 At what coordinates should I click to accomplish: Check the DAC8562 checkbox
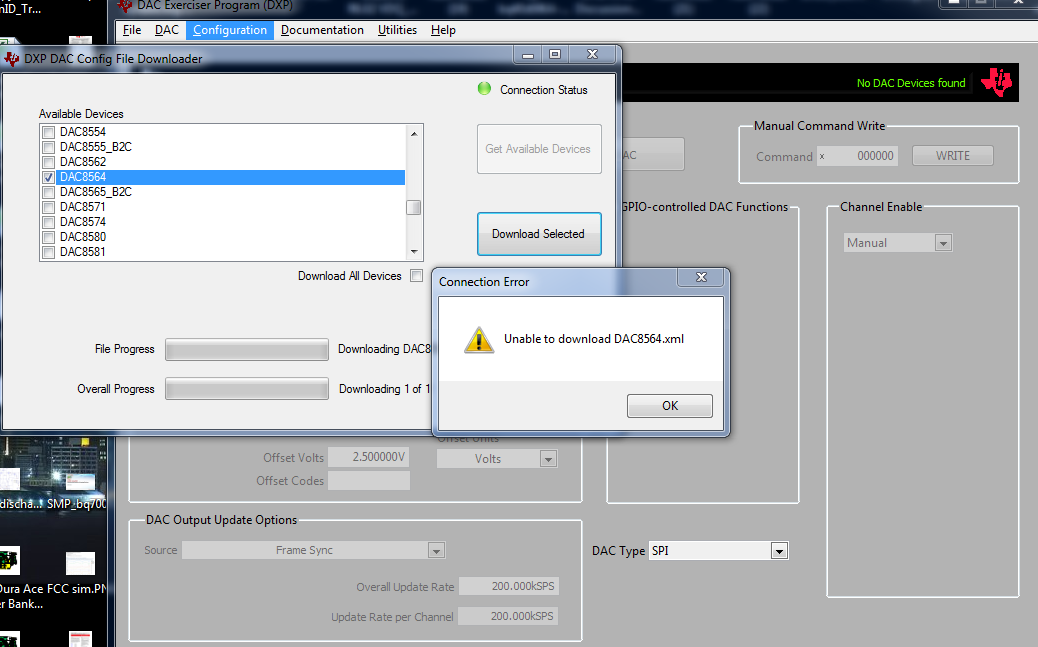48,162
